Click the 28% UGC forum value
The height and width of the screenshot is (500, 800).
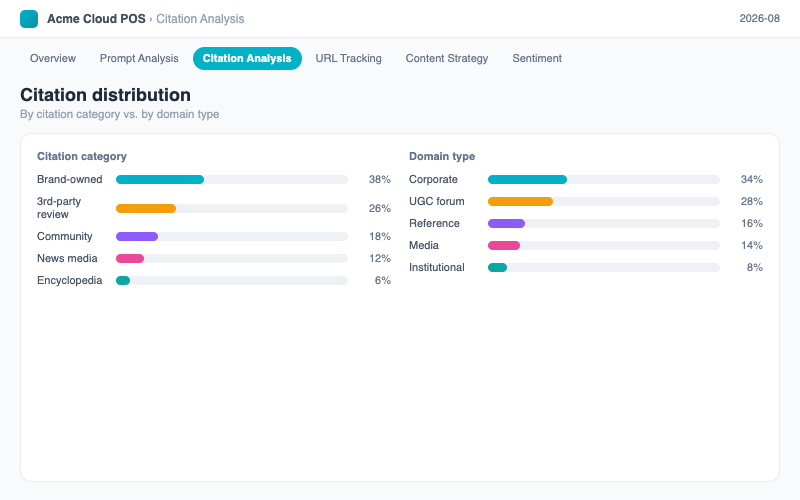pos(752,202)
